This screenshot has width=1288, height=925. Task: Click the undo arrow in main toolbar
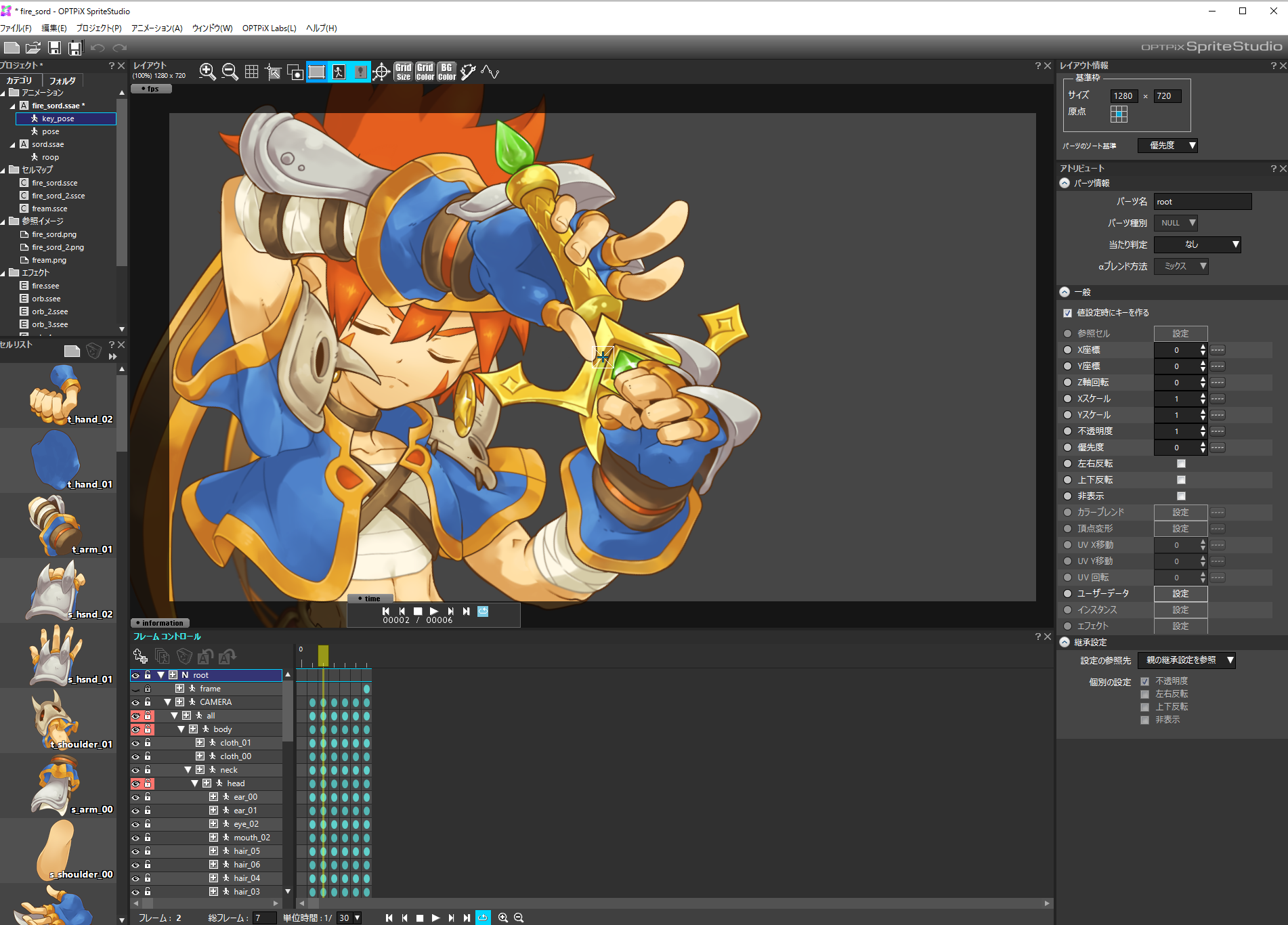coord(98,47)
